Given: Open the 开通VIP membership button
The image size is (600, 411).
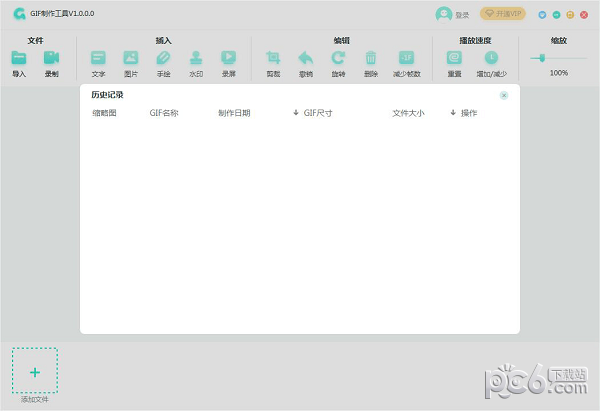Looking at the screenshot, I should point(503,14).
